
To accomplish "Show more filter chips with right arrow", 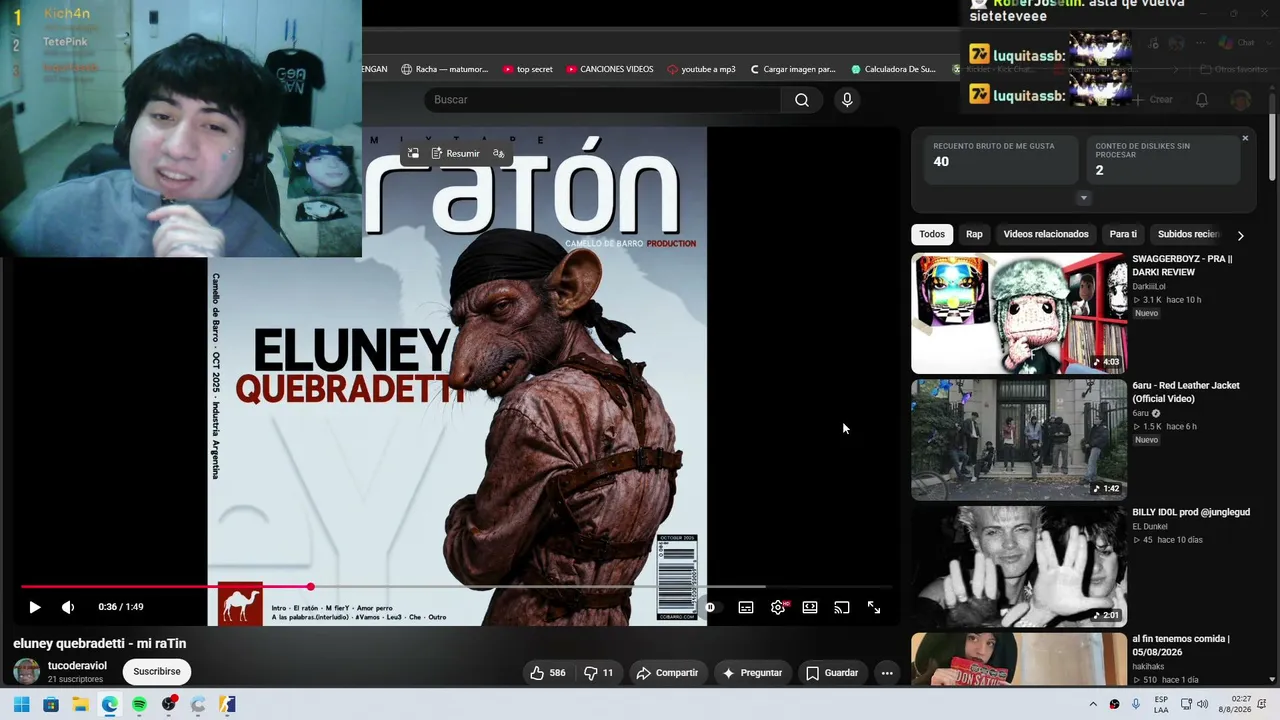I will (1240, 235).
